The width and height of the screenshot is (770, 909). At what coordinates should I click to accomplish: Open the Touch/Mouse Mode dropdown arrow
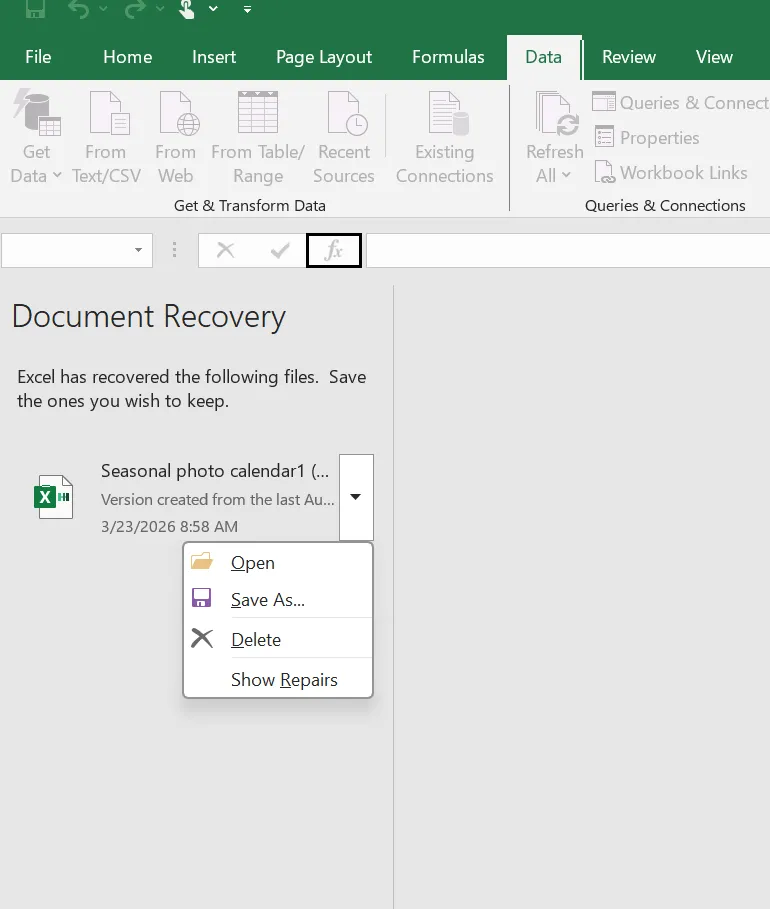click(x=213, y=9)
